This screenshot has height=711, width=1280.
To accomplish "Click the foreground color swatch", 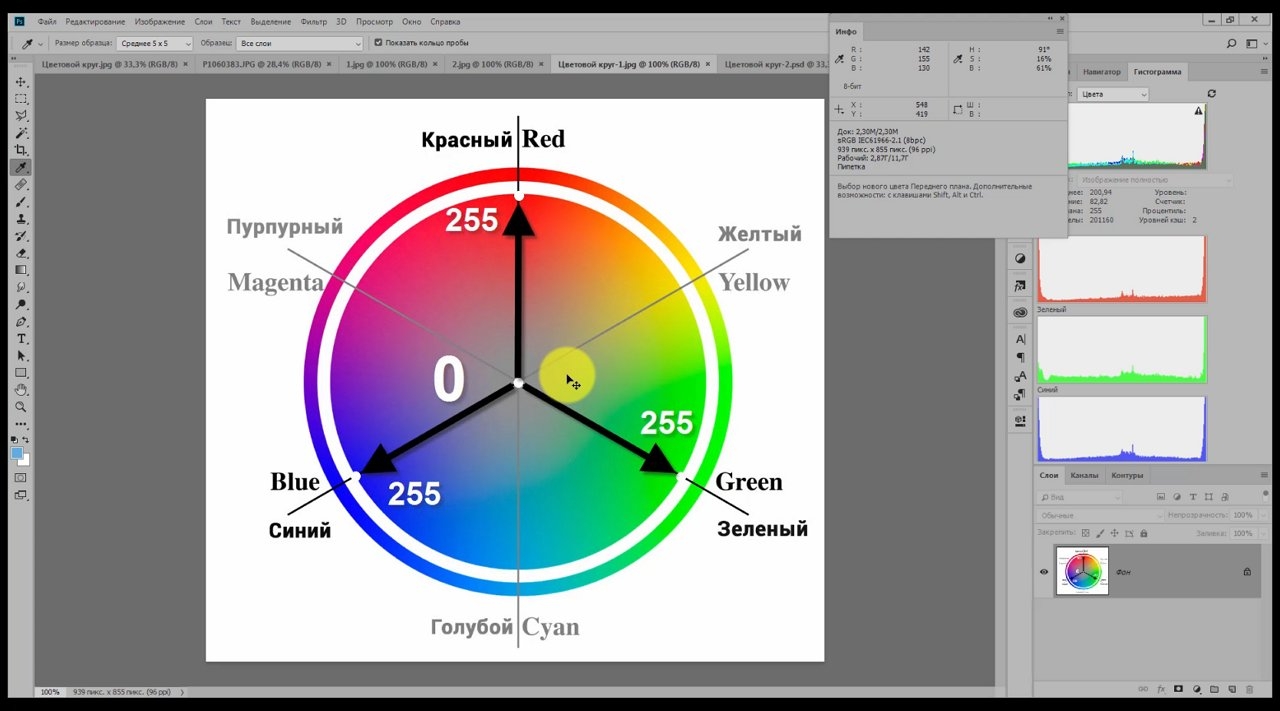I will coord(17,453).
